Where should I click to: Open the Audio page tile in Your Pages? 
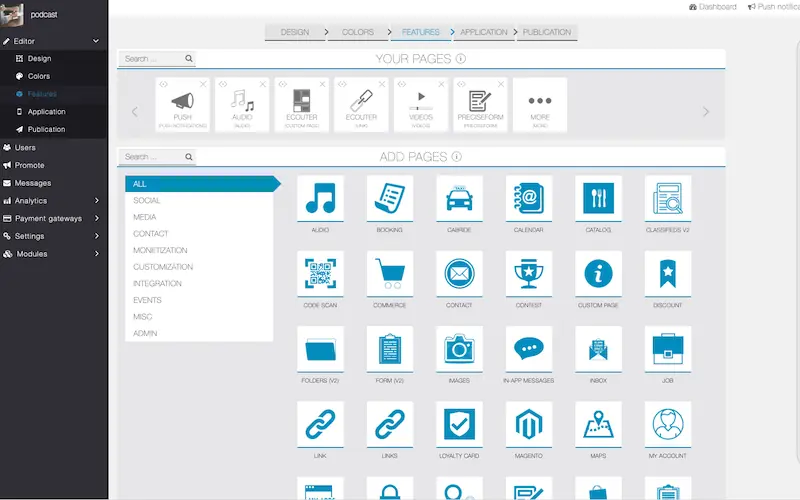242,106
